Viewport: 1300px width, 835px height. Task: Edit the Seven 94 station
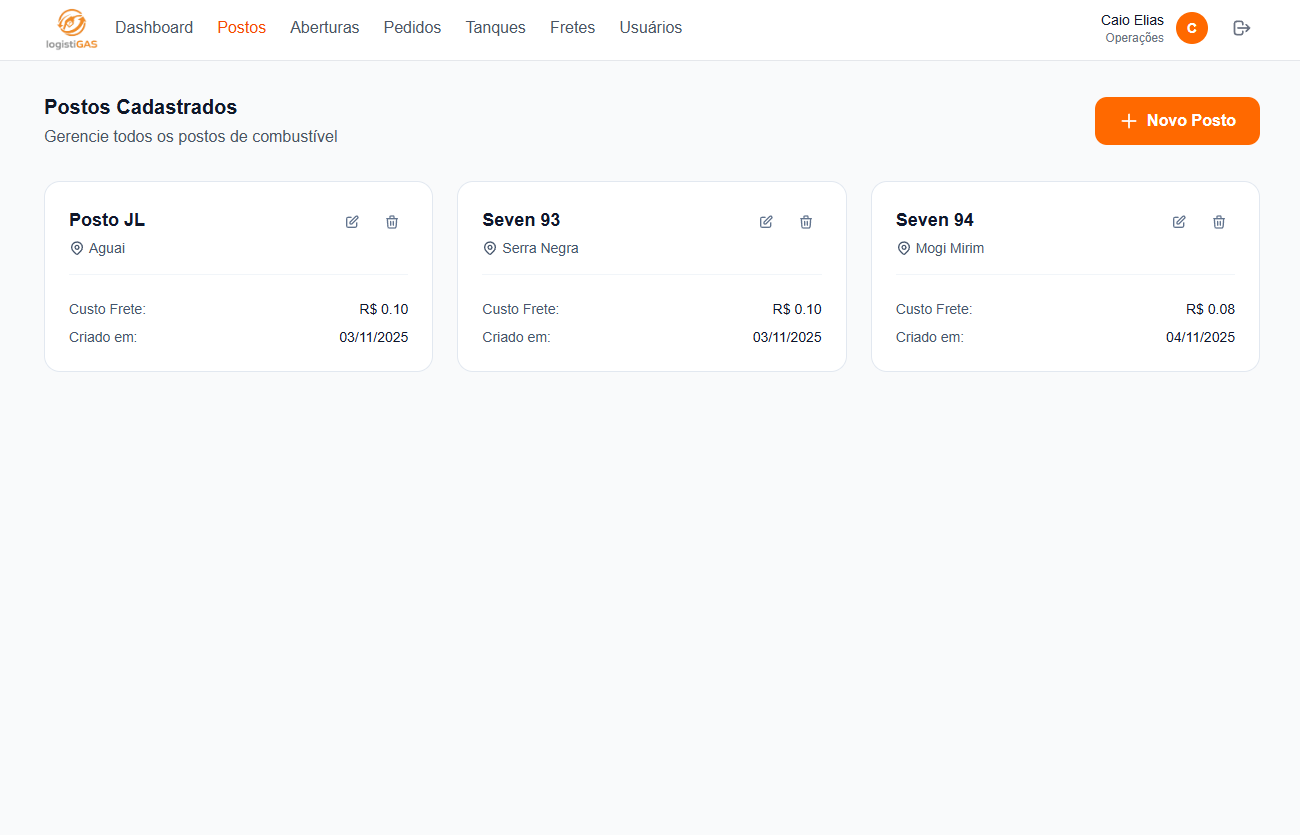pos(1179,222)
